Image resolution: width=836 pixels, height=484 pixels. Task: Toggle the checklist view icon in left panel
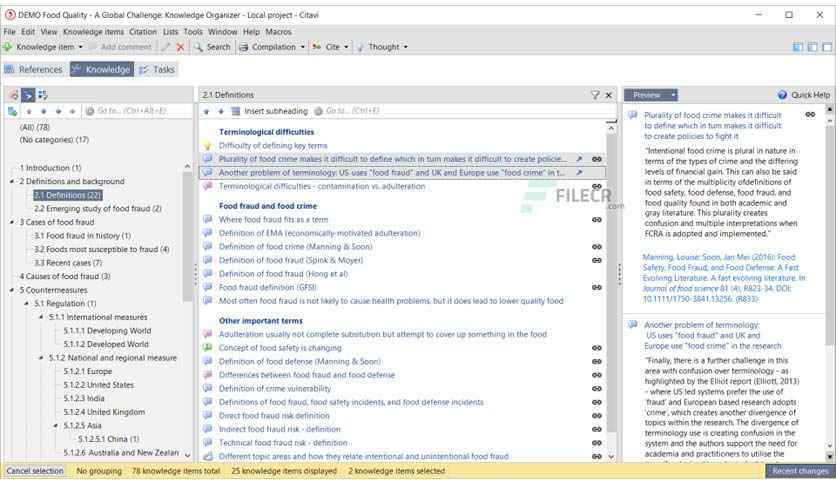42,95
